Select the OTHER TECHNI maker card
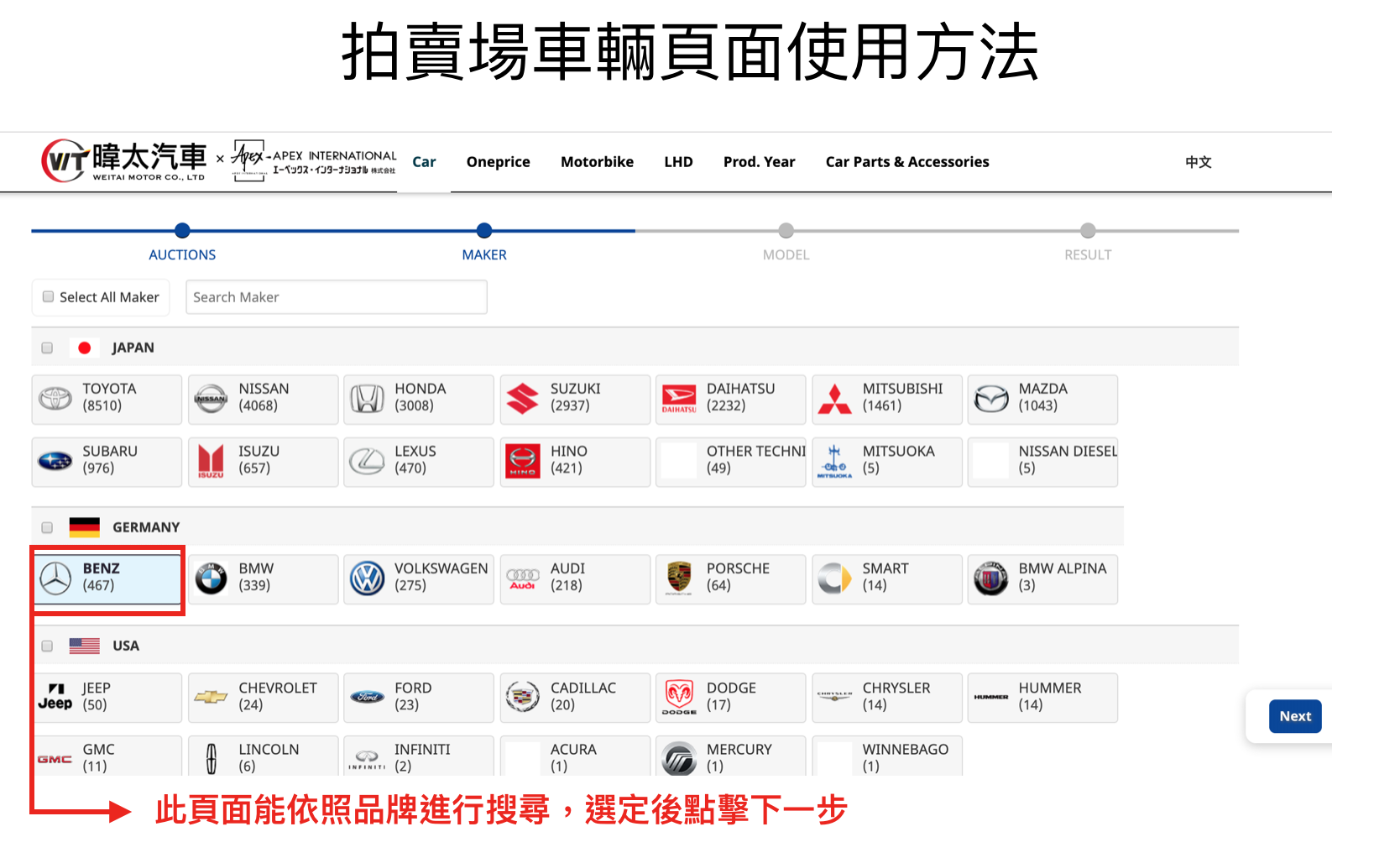The width and height of the screenshot is (1400, 858). click(x=730, y=462)
